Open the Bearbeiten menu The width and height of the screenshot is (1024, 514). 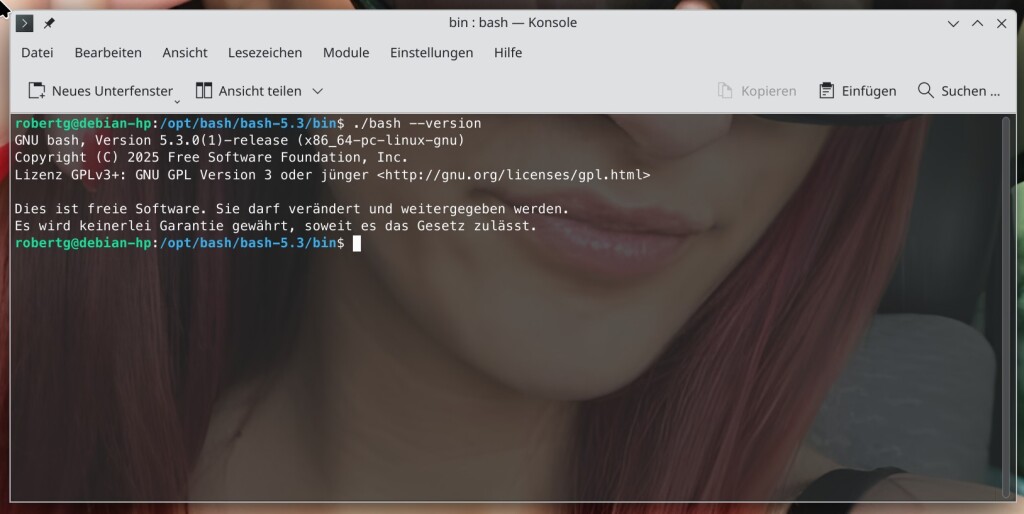pyautogui.click(x=108, y=53)
